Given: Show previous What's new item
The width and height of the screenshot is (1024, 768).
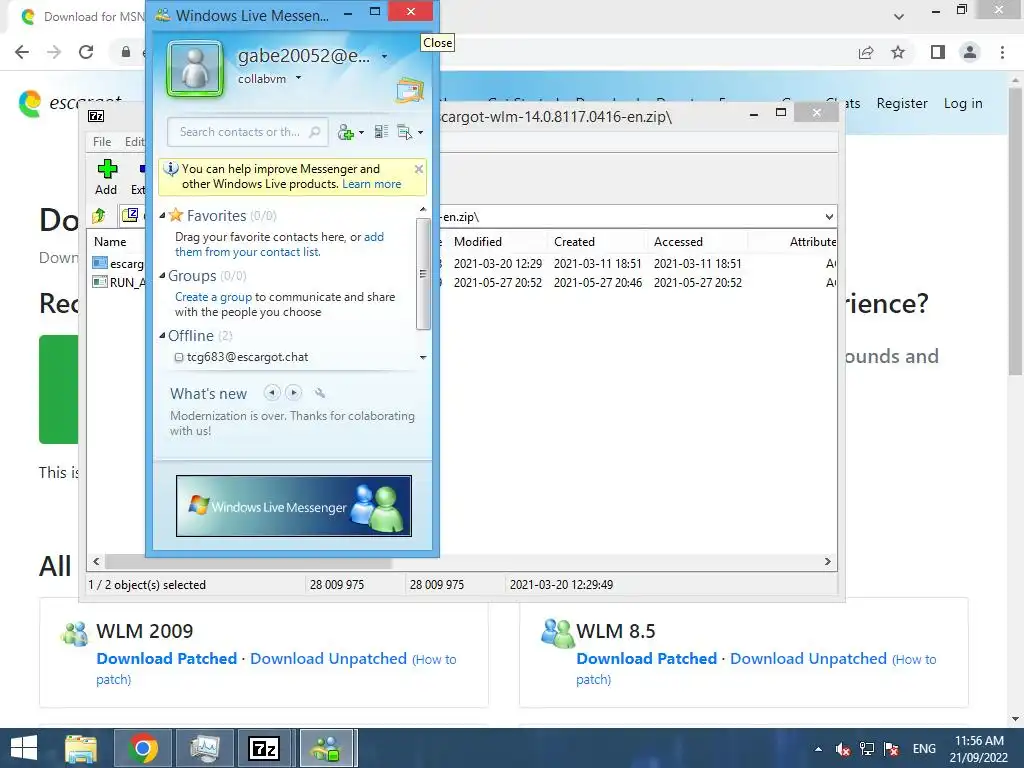Looking at the screenshot, I should coord(272,392).
